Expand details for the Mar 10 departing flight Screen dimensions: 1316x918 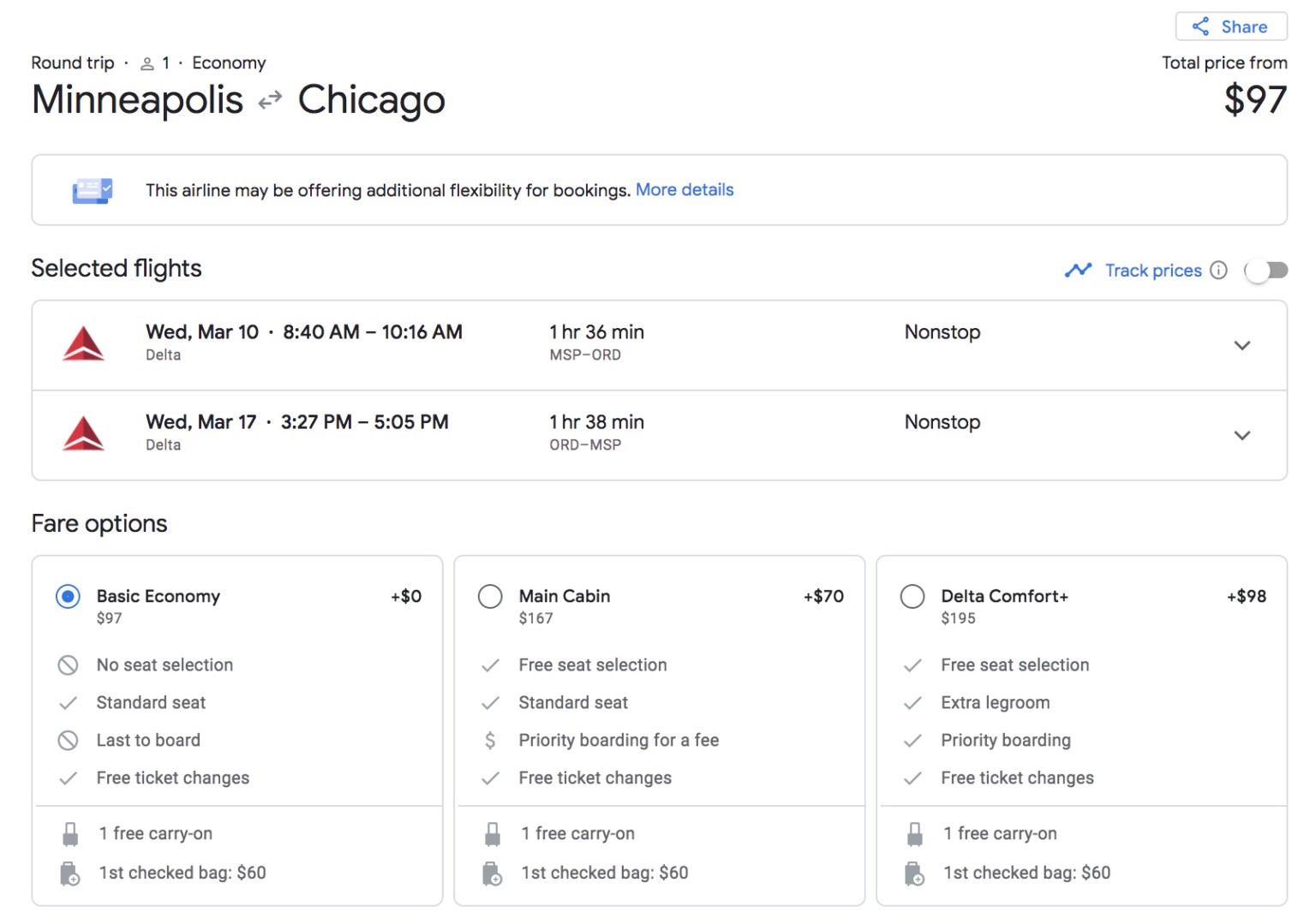coord(1243,345)
